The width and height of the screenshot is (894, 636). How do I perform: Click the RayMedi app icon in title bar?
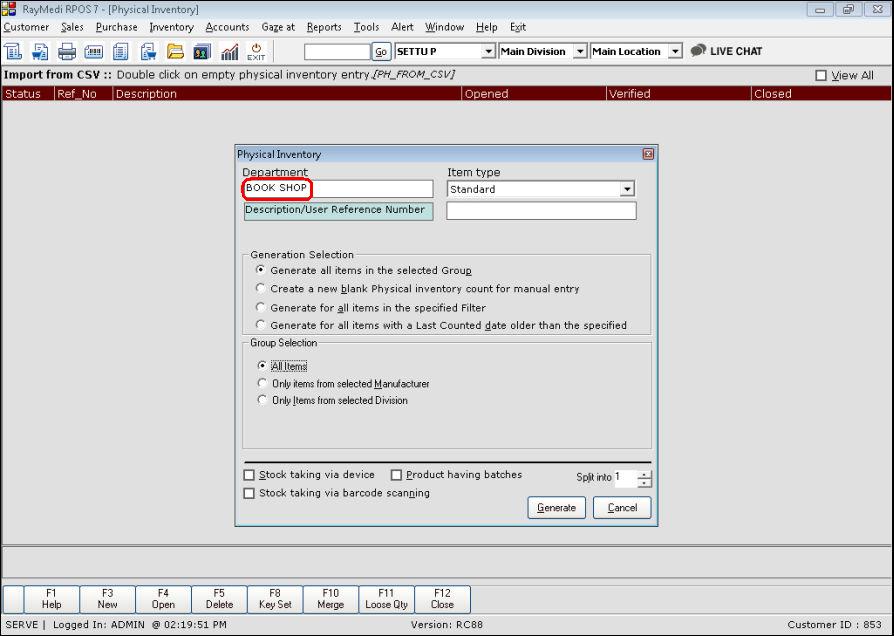(9, 9)
